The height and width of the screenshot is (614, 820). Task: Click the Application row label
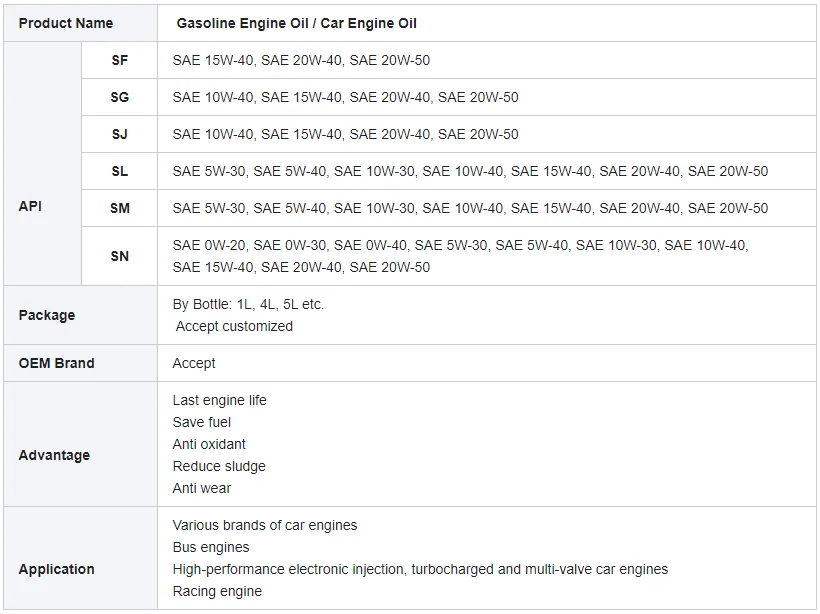(x=56, y=569)
